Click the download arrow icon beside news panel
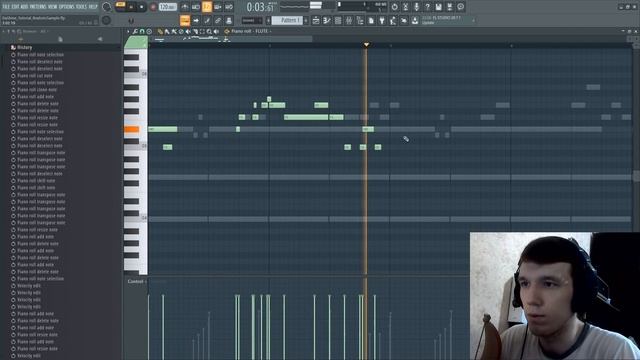 [x=415, y=20]
